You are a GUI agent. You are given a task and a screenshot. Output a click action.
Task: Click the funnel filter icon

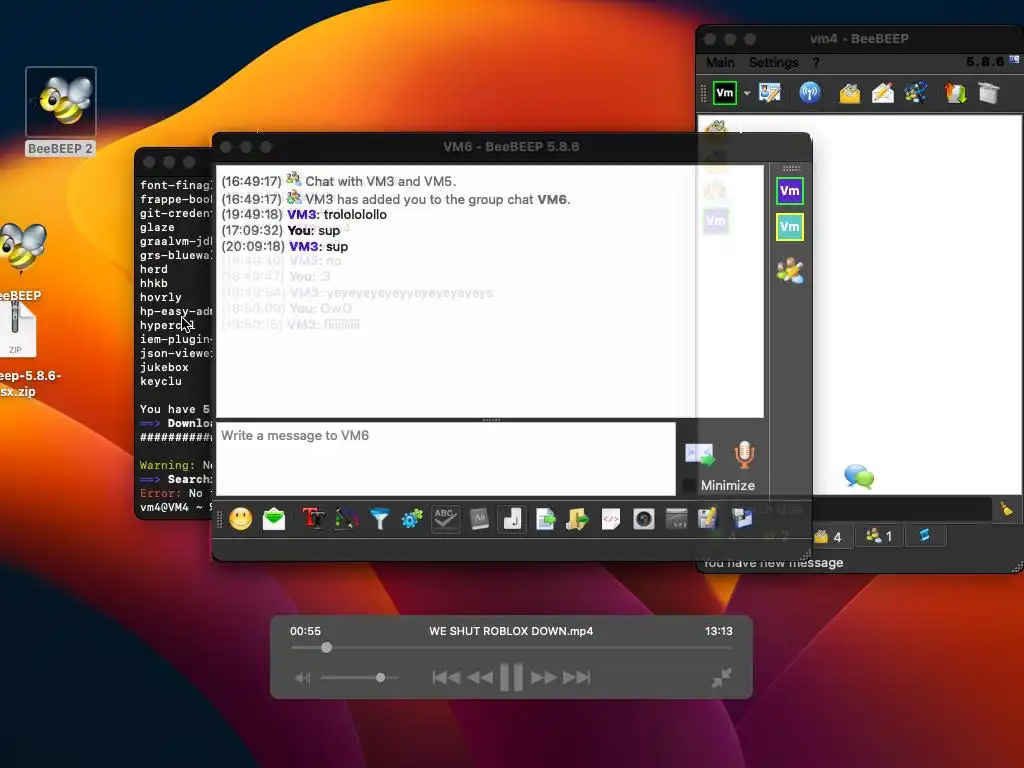[379, 519]
